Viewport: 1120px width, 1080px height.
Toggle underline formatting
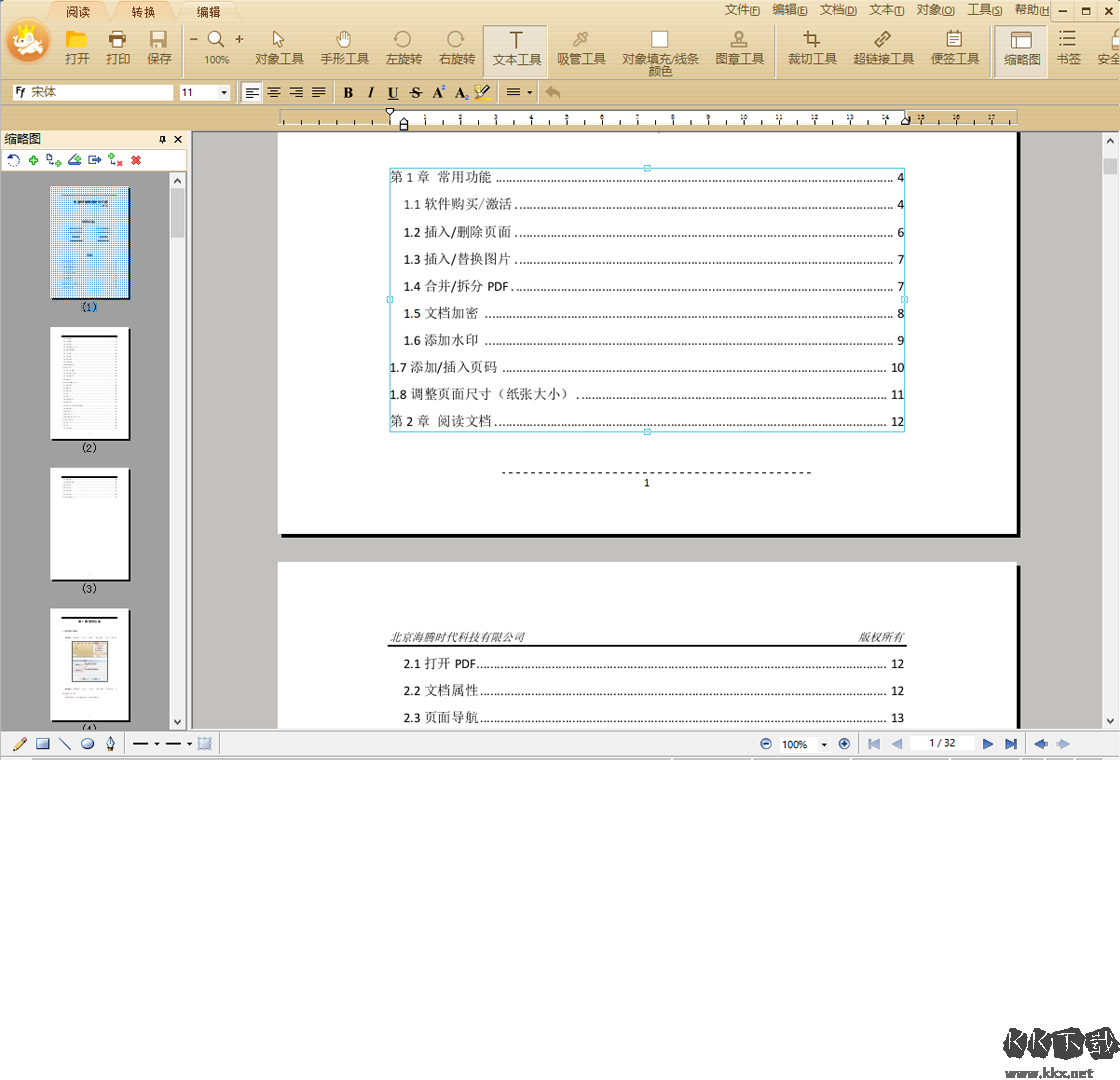click(393, 92)
